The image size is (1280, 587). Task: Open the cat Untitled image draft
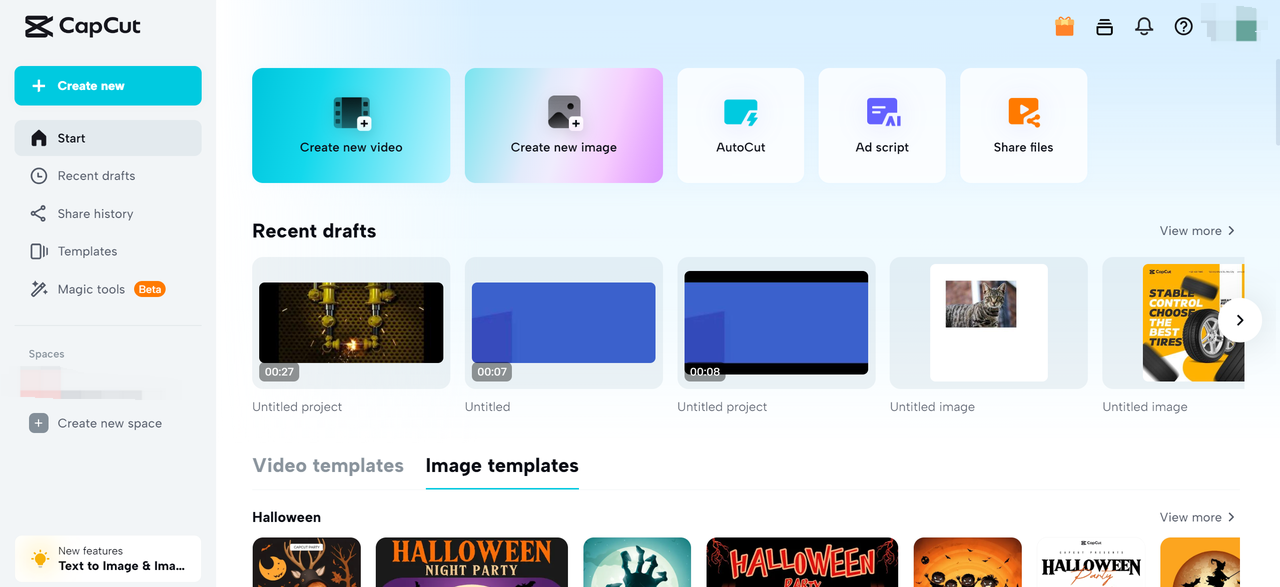[x=989, y=323]
